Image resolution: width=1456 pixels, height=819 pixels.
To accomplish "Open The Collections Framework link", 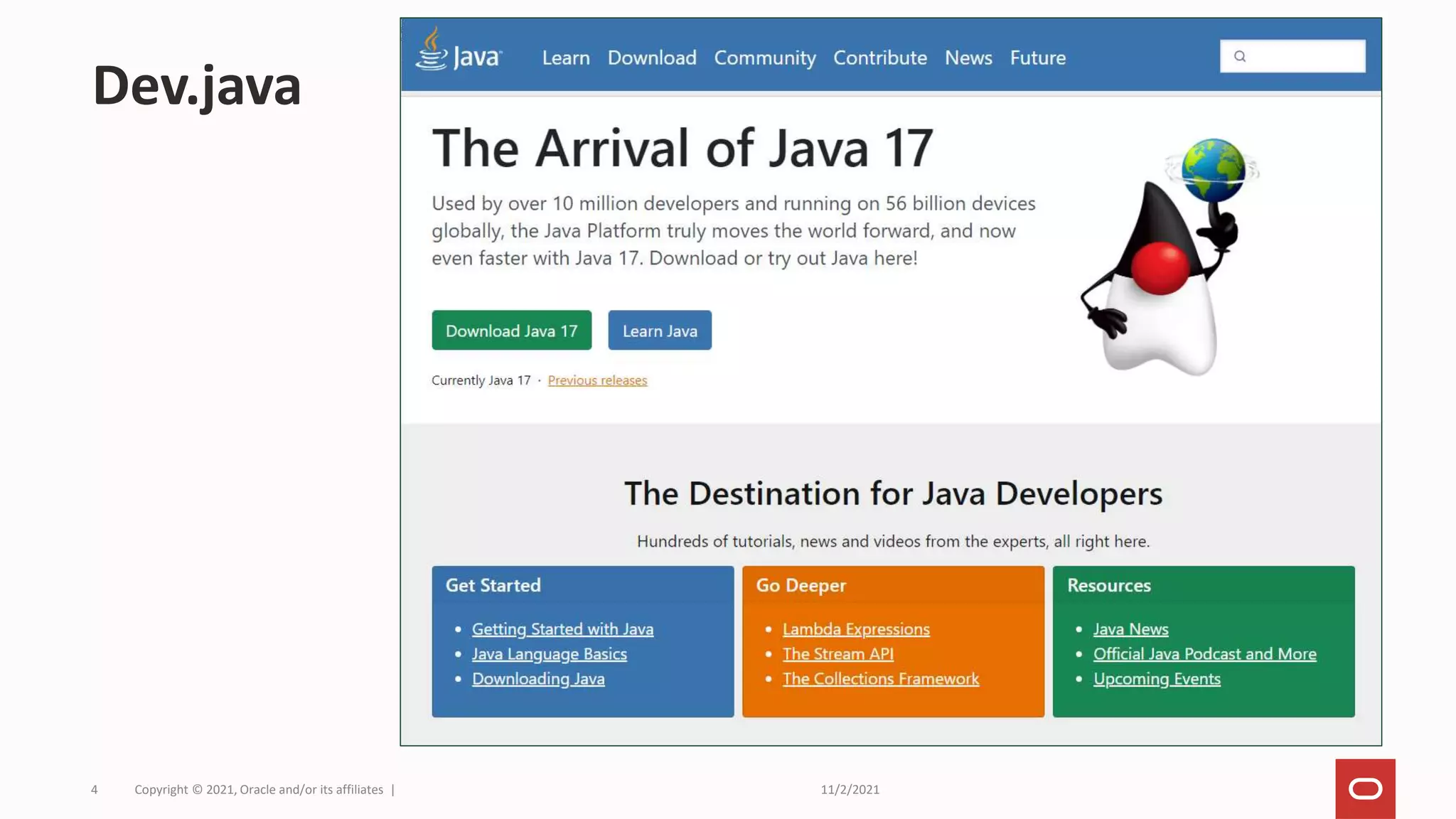I will pyautogui.click(x=881, y=679).
